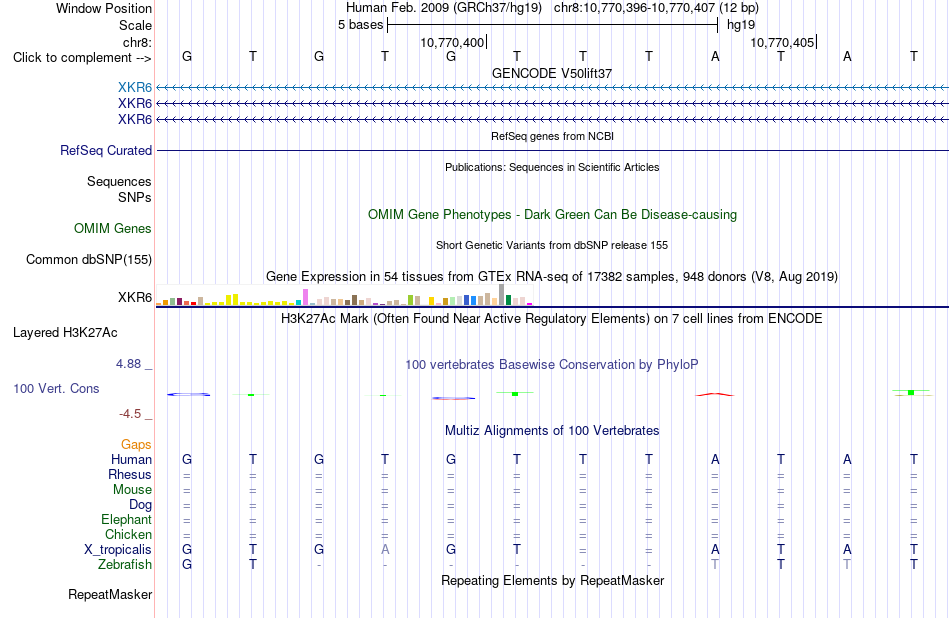The image size is (950, 618).
Task: Click the pale 'A' in X_tropicalis alignment row
Action: coord(385,550)
